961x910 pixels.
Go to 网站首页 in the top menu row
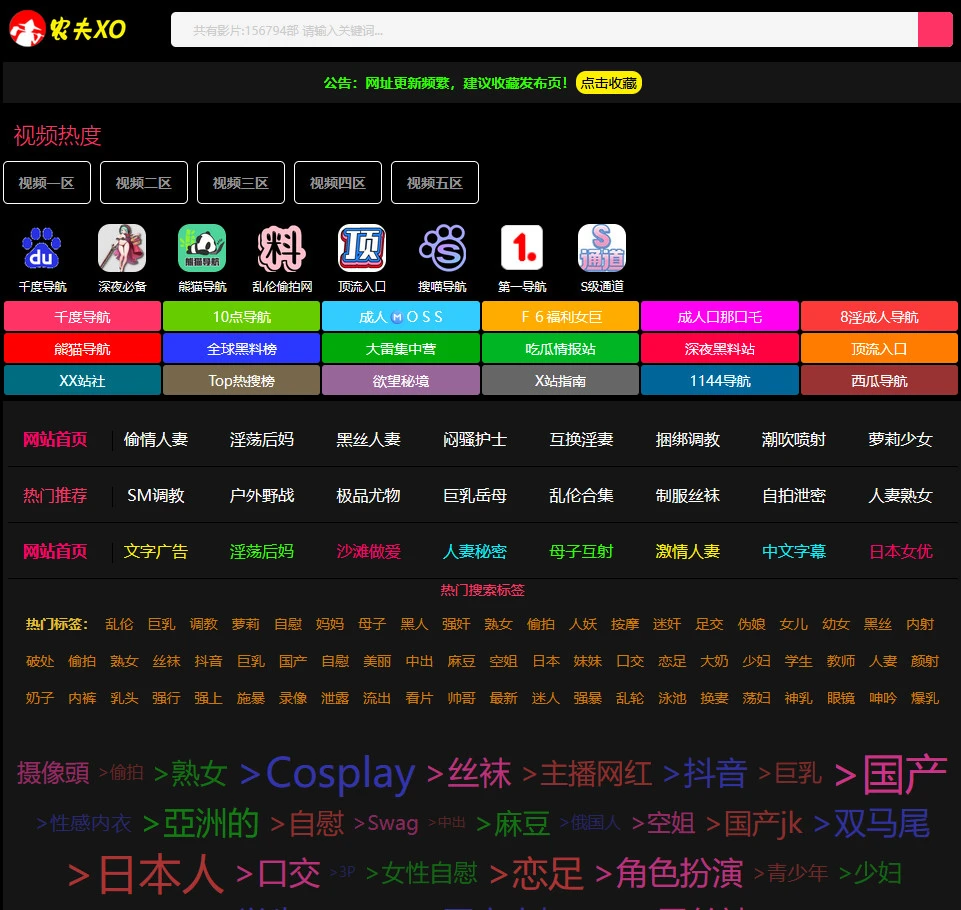click(55, 439)
